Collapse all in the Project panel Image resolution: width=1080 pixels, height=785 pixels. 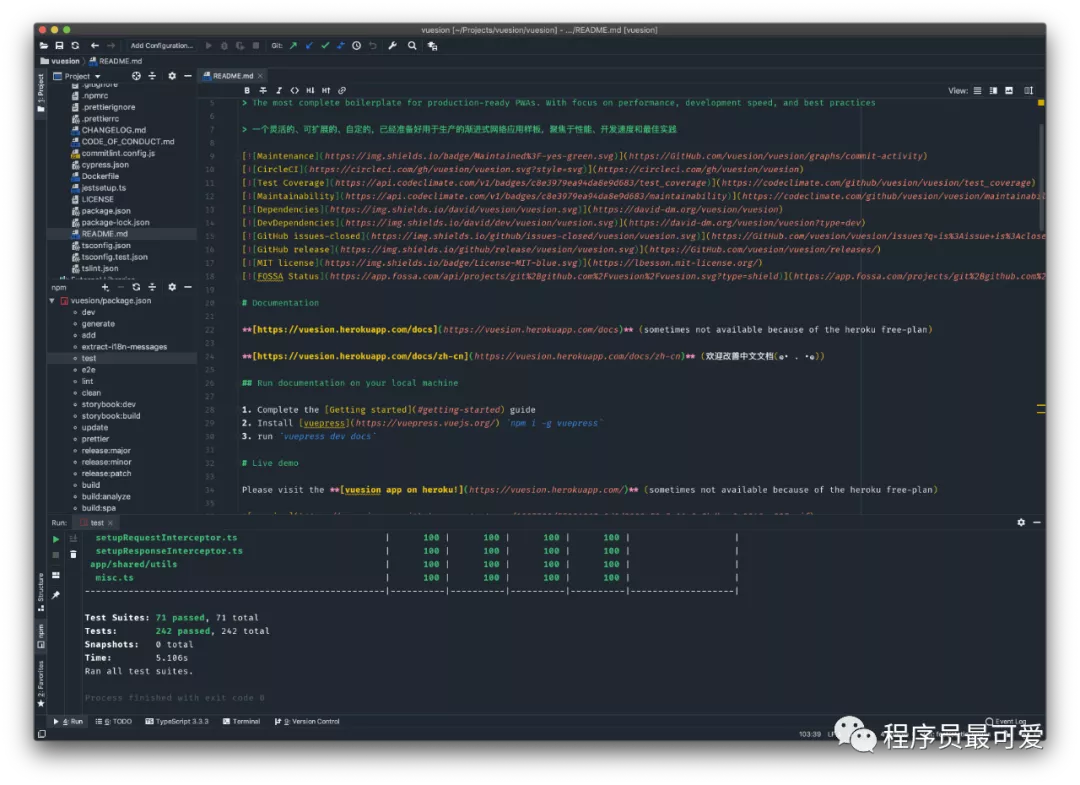point(152,76)
